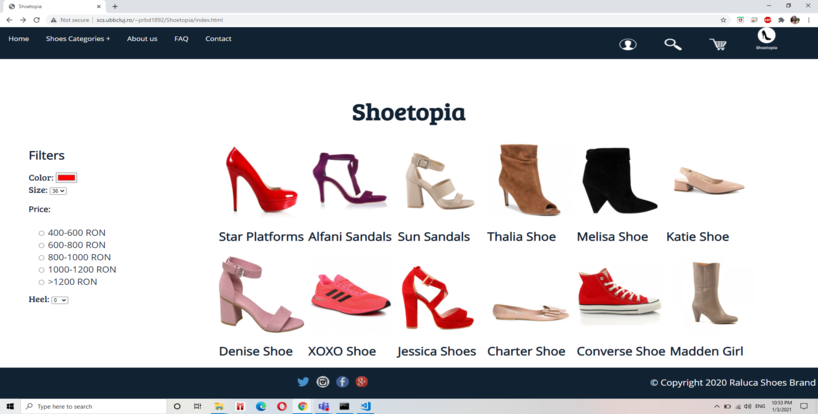Viewport: 818px width, 414px height.
Task: Open the new tab plus button
Action: pyautogui.click(x=115, y=6)
